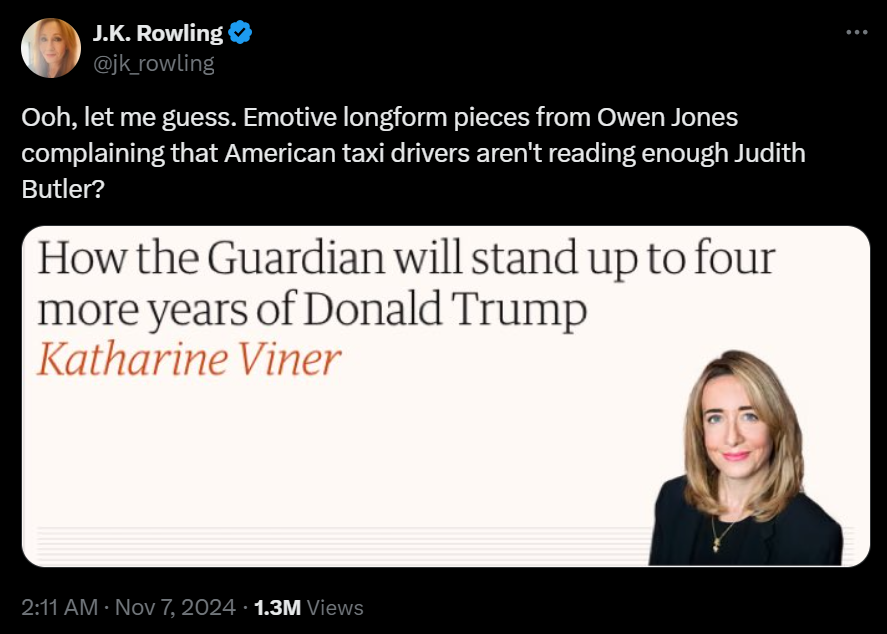Open the three-dot more options menu
887x634 pixels.
856,33
